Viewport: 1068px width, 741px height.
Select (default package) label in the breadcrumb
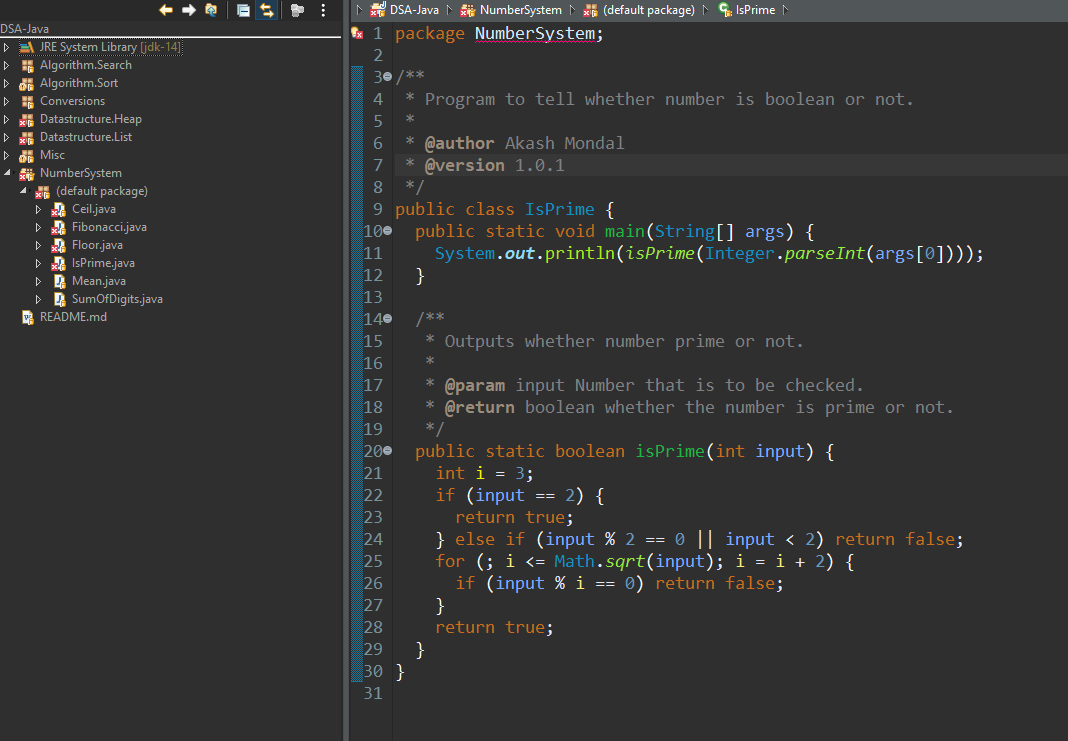[x=649, y=10]
